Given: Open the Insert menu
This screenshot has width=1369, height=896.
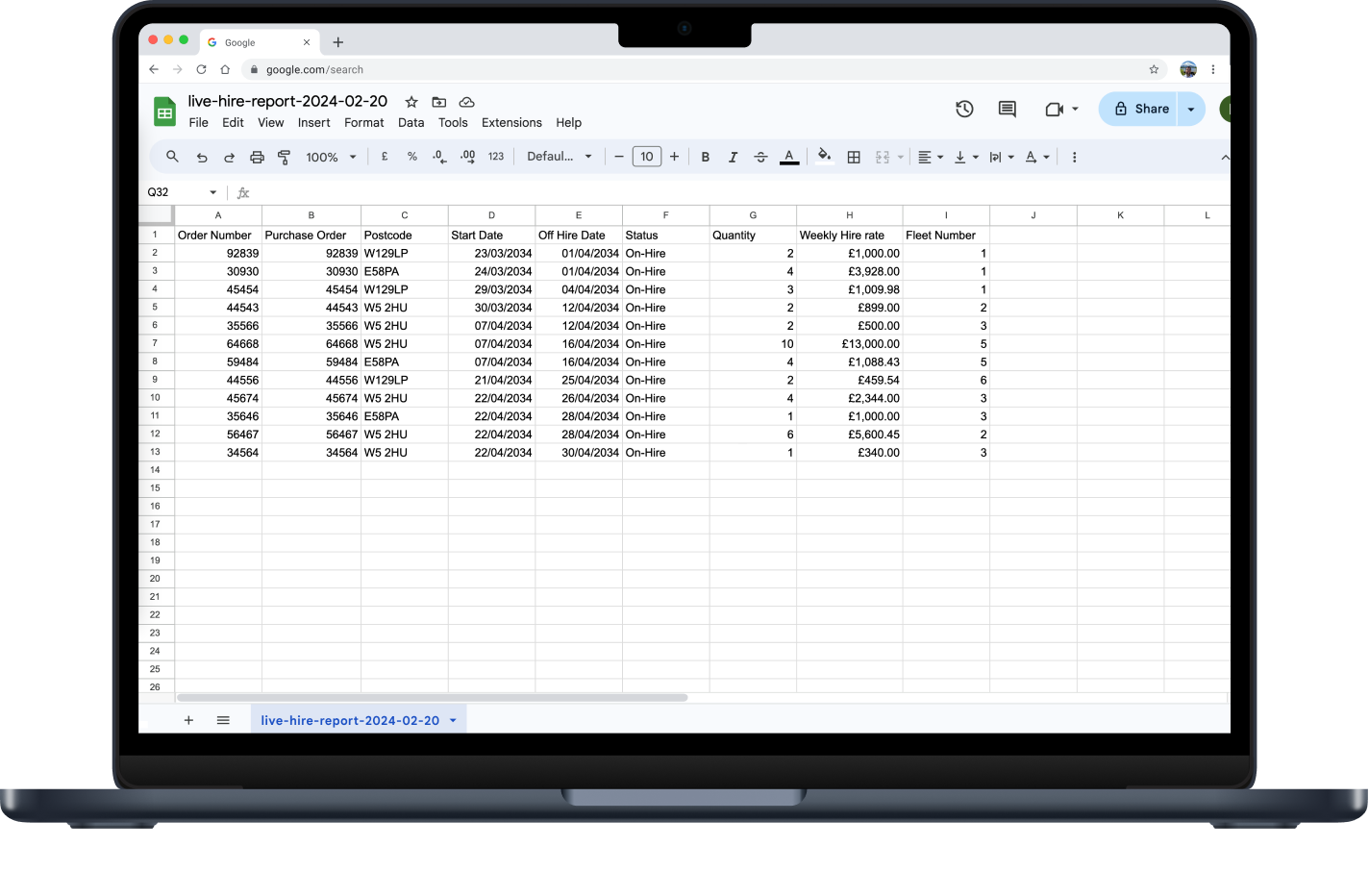Looking at the screenshot, I should click(x=313, y=123).
